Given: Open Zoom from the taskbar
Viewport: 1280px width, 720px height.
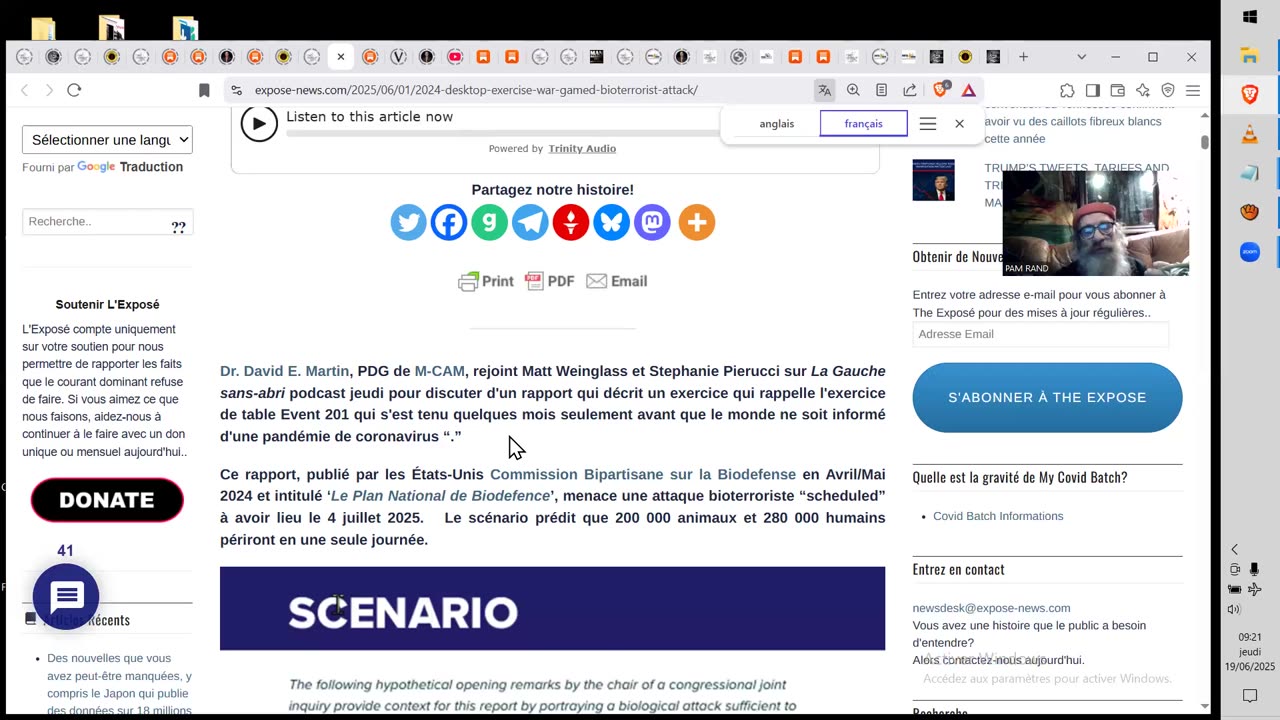Looking at the screenshot, I should 1250,252.
